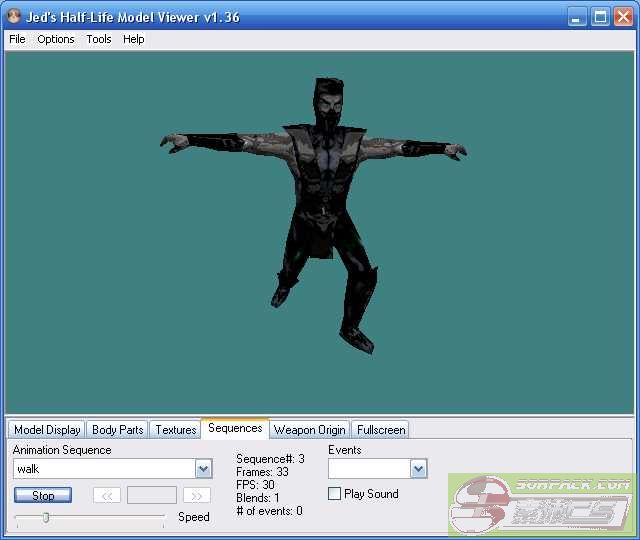Image resolution: width=640 pixels, height=540 pixels.
Task: Click the Stop animation button
Action: pos(43,496)
